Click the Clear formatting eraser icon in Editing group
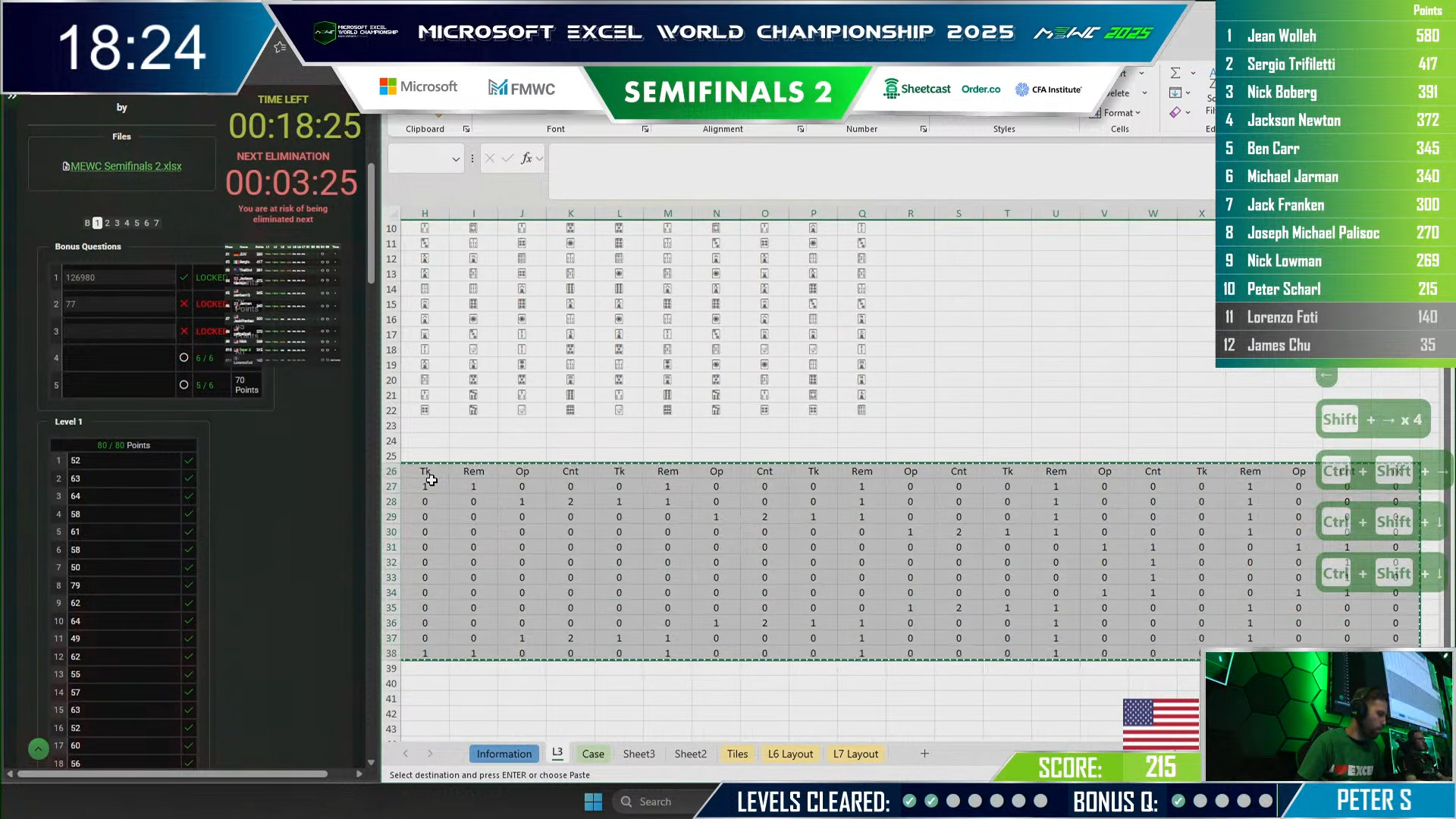This screenshot has height=819, width=1456. tap(1177, 112)
